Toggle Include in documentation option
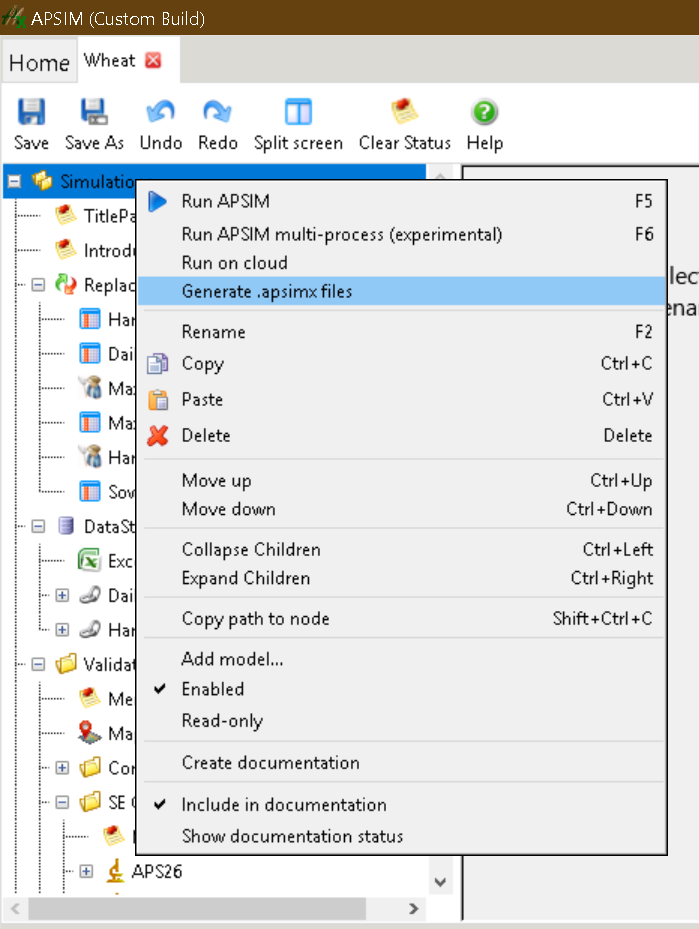This screenshot has height=929, width=699. point(402,805)
